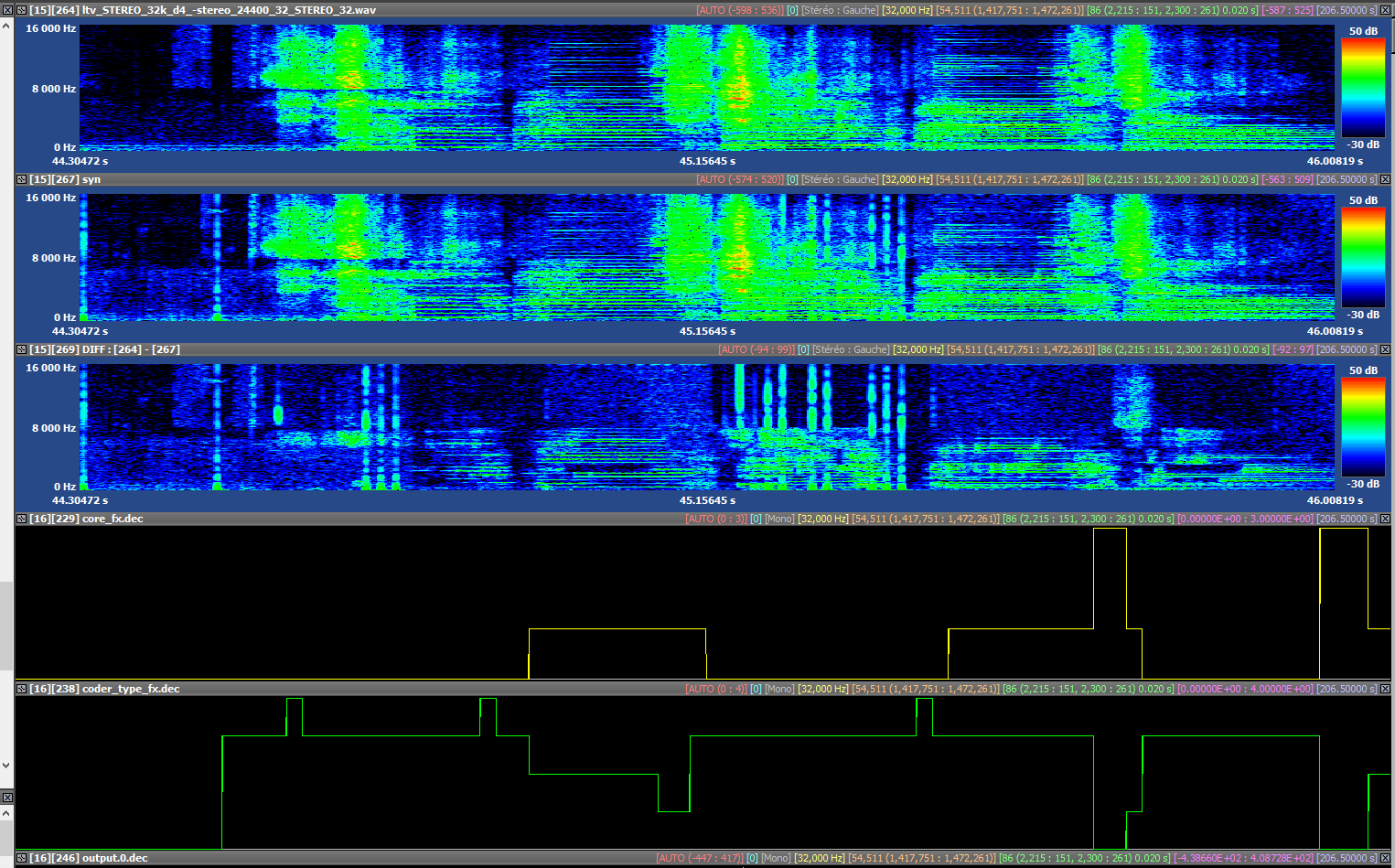The image size is (1395, 868).
Task: Click the graph icon next to core_fx.dec
Action: (x=22, y=519)
